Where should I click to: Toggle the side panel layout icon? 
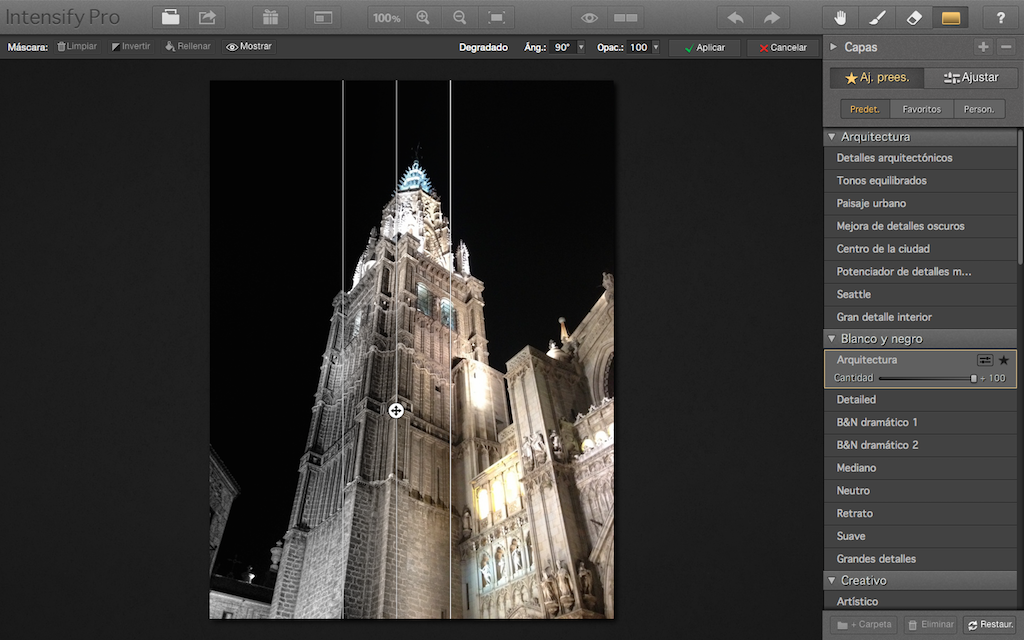323,18
